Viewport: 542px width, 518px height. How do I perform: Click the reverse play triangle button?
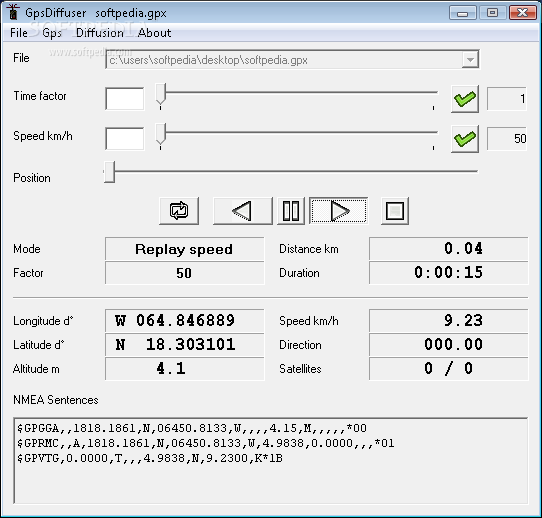(x=243, y=211)
